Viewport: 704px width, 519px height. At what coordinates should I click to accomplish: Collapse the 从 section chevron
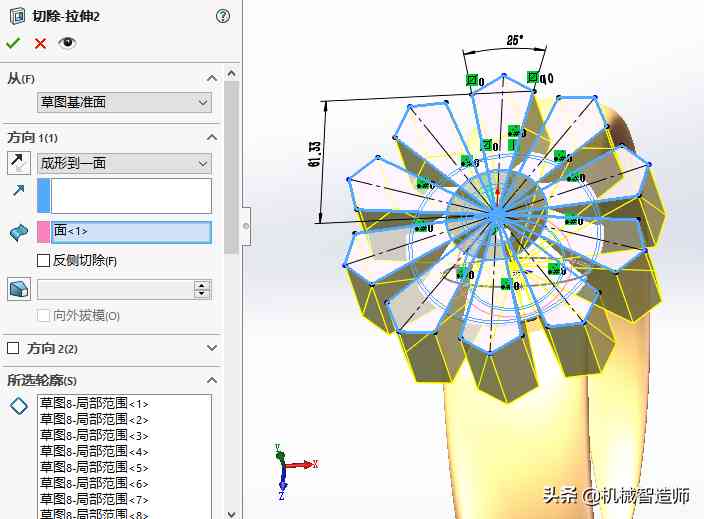point(211,78)
